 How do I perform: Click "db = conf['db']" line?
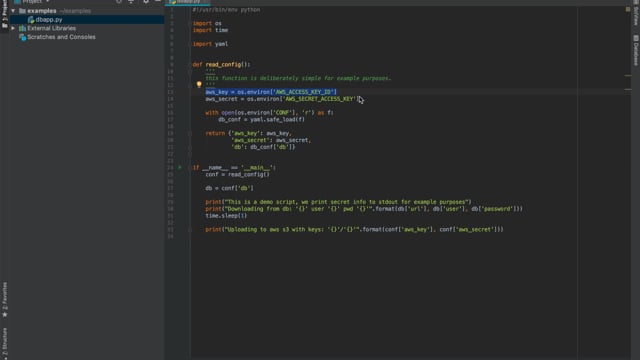pos(229,188)
